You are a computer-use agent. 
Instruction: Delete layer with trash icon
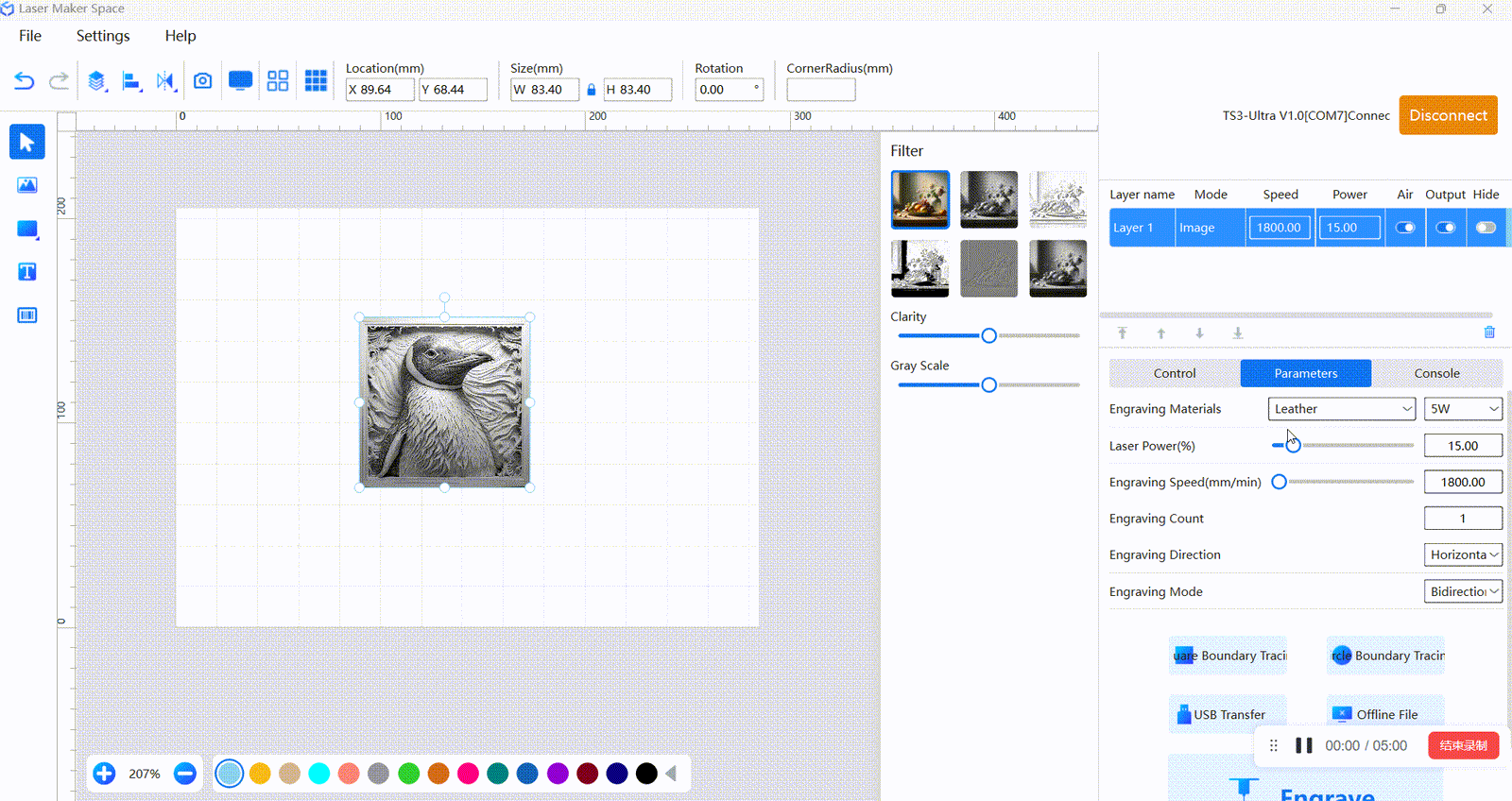click(1489, 332)
